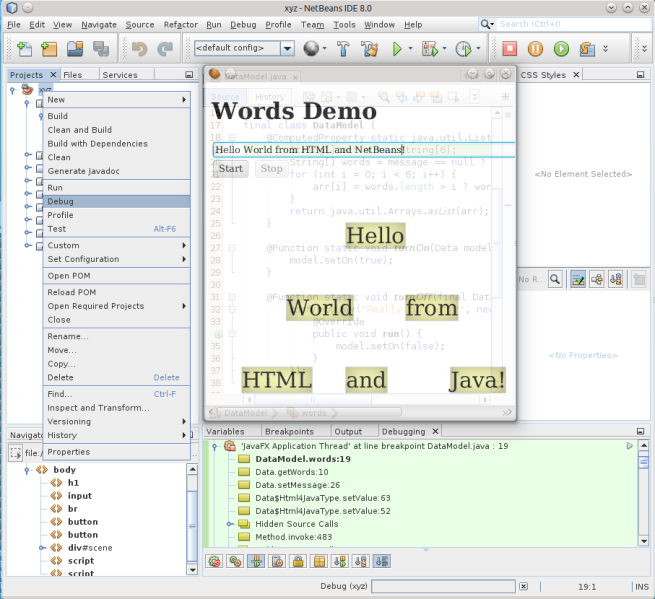The width and height of the screenshot is (655, 599).
Task: Expand the div#scene node in Navigator
Action: pyautogui.click(x=42, y=548)
